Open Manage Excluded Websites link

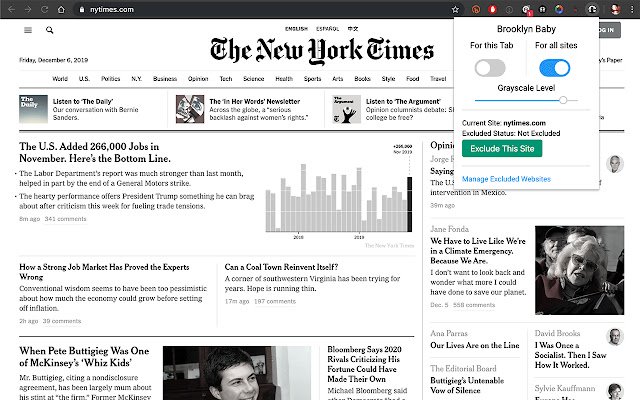[x=506, y=179]
